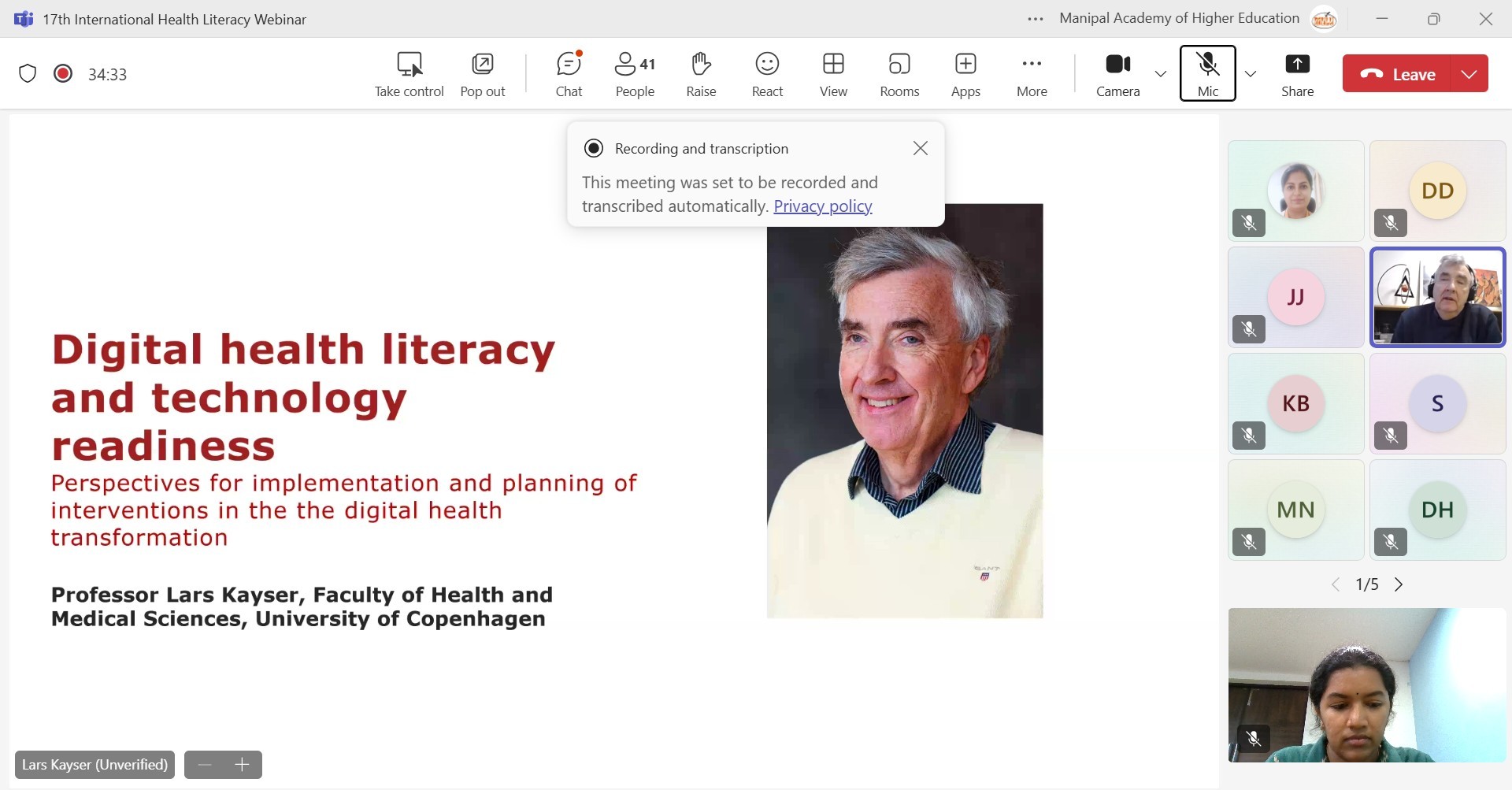The width and height of the screenshot is (1512, 790).
Task: Expand the Mic options dropdown arrow
Action: pyautogui.click(x=1250, y=74)
